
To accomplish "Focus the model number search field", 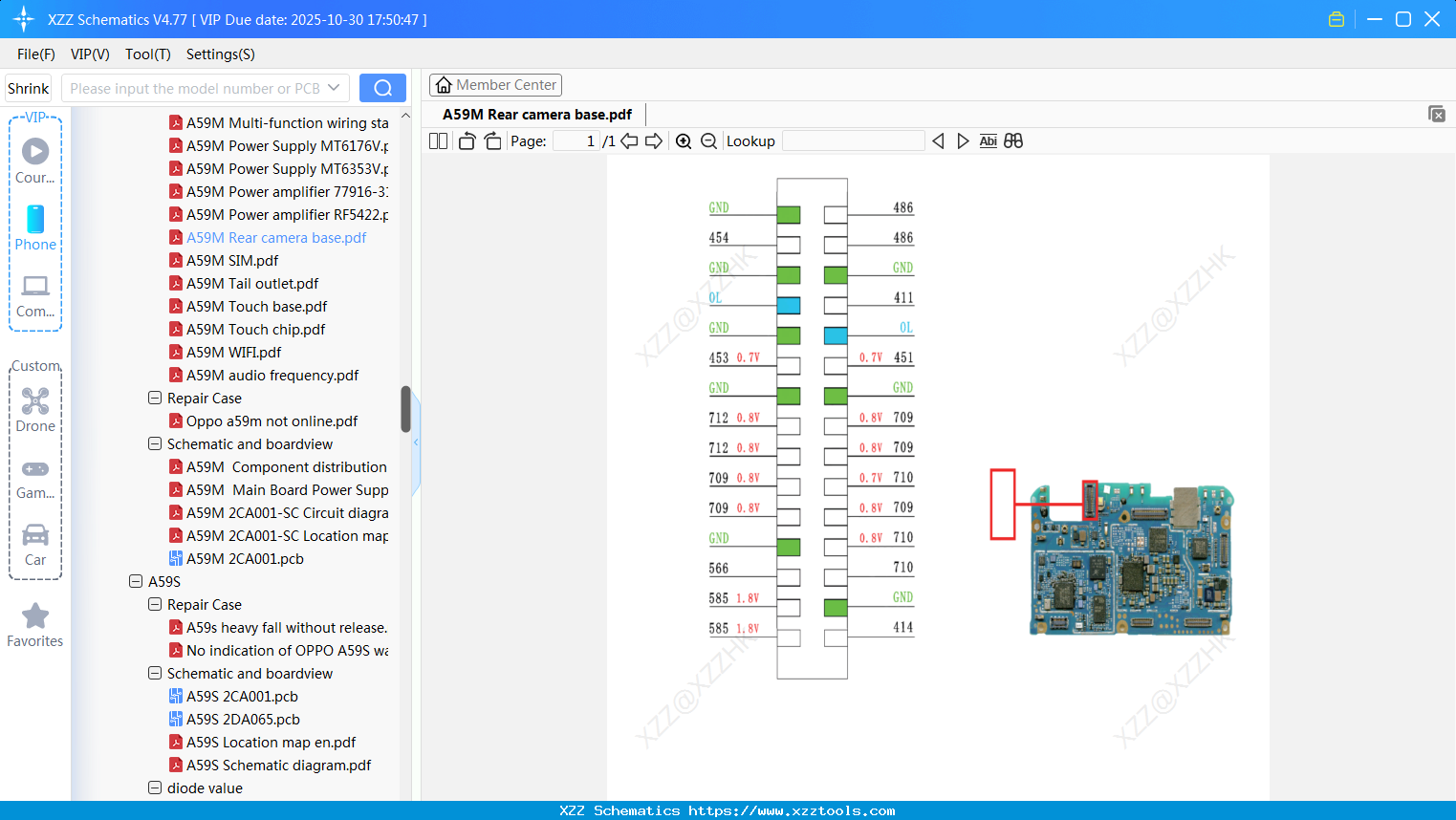I will pyautogui.click(x=195, y=88).
